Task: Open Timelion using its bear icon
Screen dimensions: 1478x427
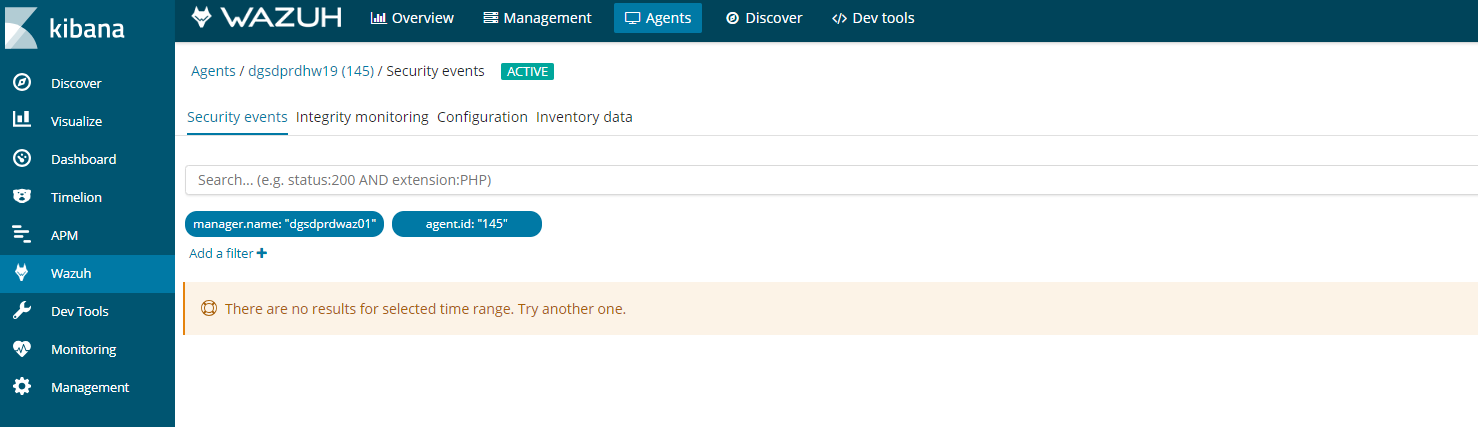Action: click(x=21, y=197)
